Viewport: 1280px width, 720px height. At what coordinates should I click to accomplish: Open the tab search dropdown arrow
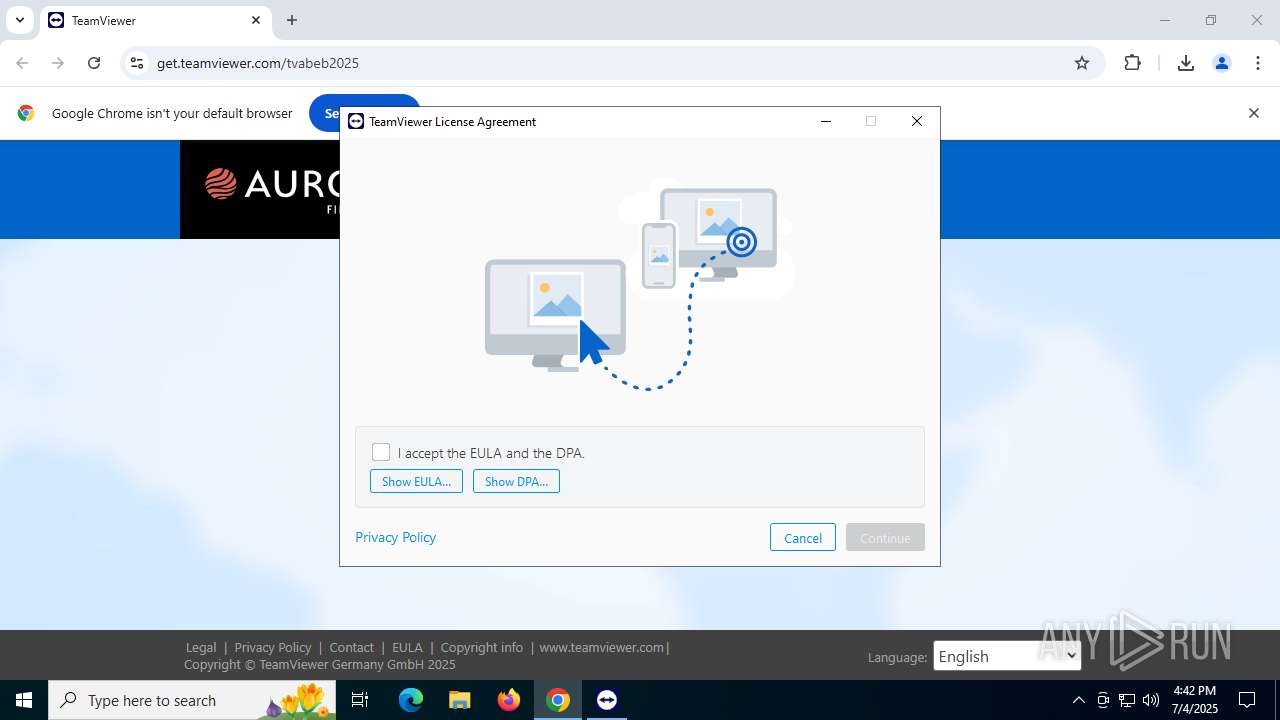point(19,20)
